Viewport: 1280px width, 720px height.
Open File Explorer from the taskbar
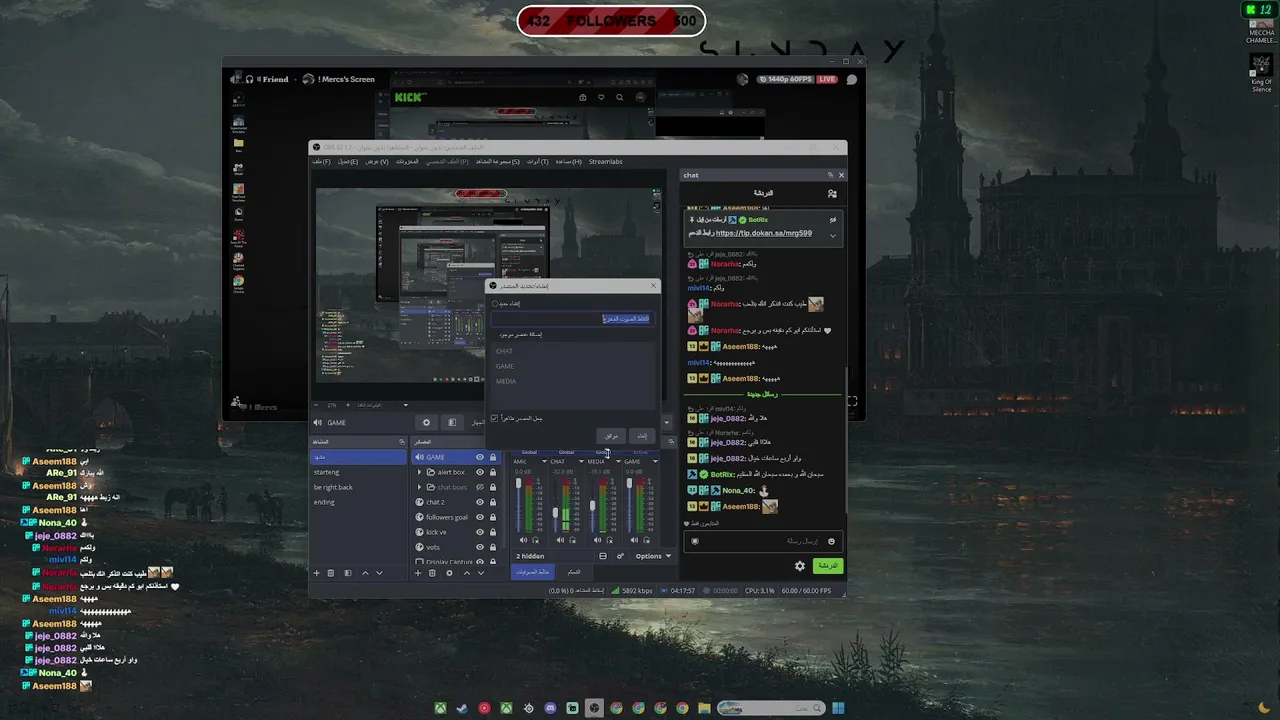point(704,708)
